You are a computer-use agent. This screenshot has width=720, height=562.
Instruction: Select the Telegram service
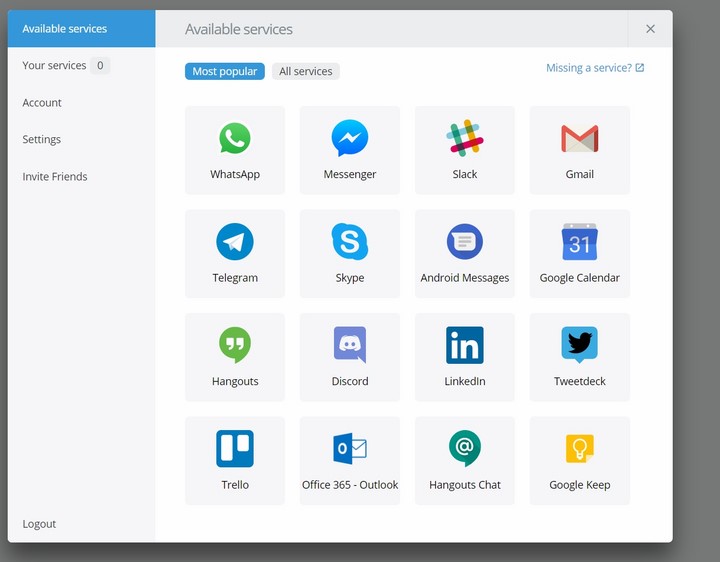click(235, 243)
